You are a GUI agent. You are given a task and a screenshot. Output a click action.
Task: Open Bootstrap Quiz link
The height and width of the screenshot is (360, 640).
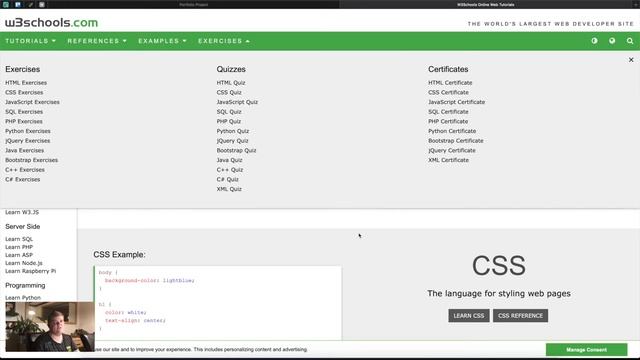236,150
